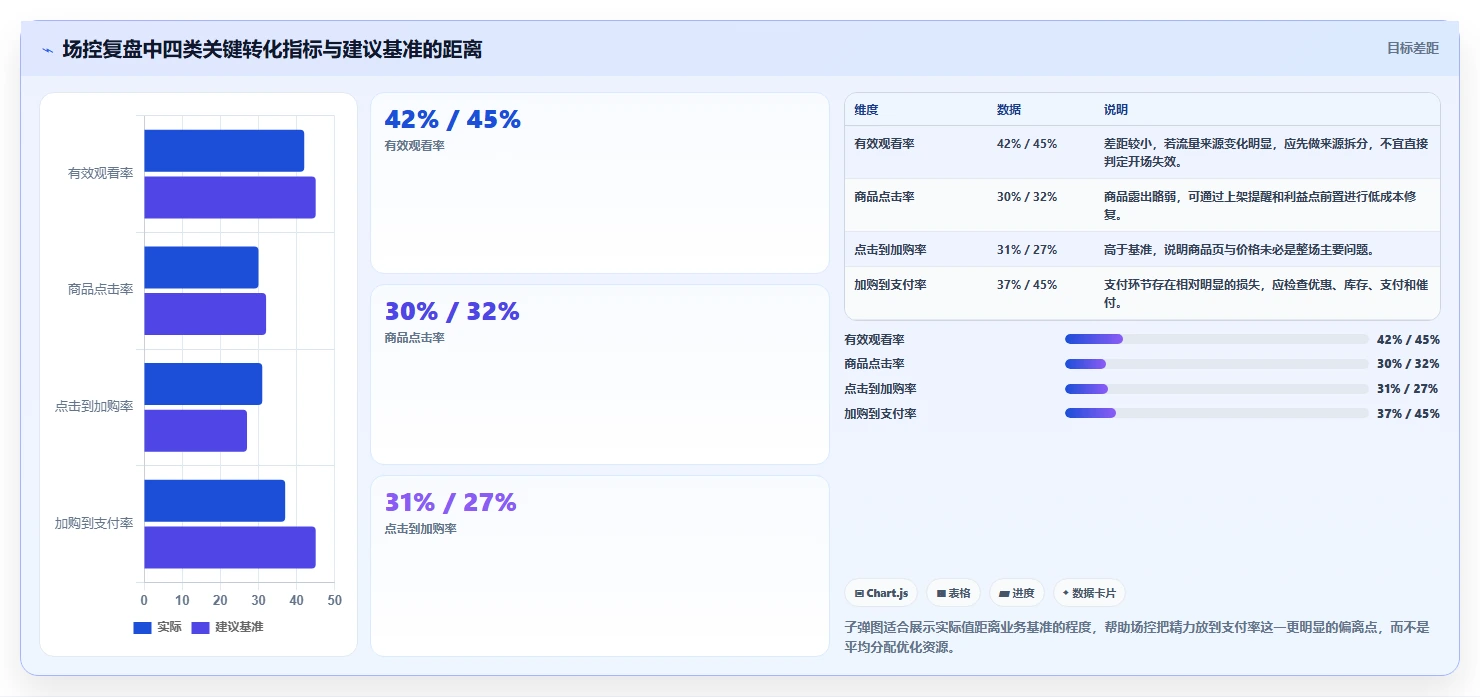Click the 有效观看率 label in the progress list

point(874,340)
